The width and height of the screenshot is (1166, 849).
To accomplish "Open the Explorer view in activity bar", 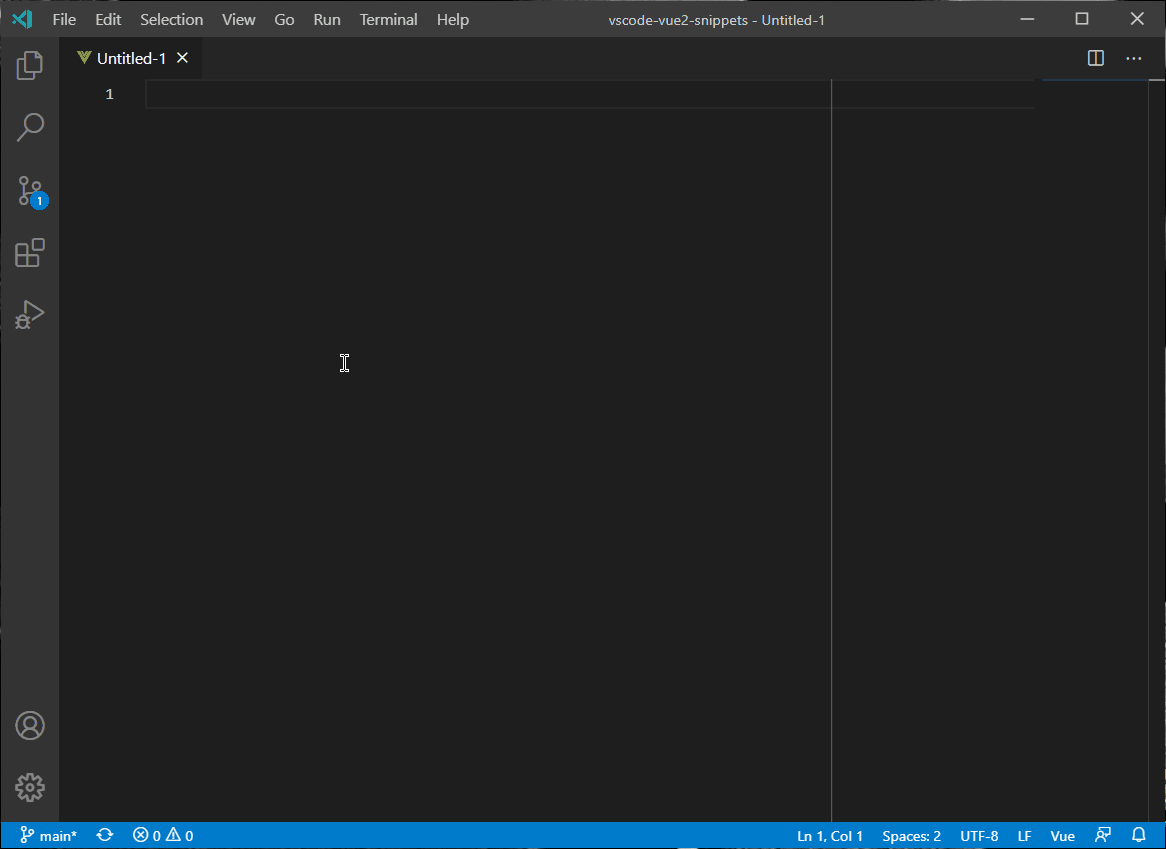I will click(30, 65).
